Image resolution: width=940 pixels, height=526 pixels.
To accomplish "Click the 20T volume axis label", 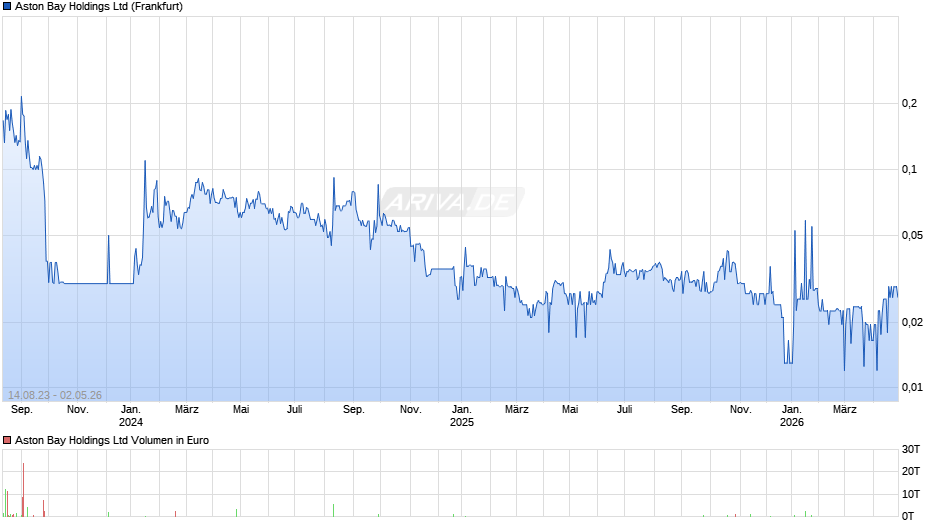I will point(911,471).
